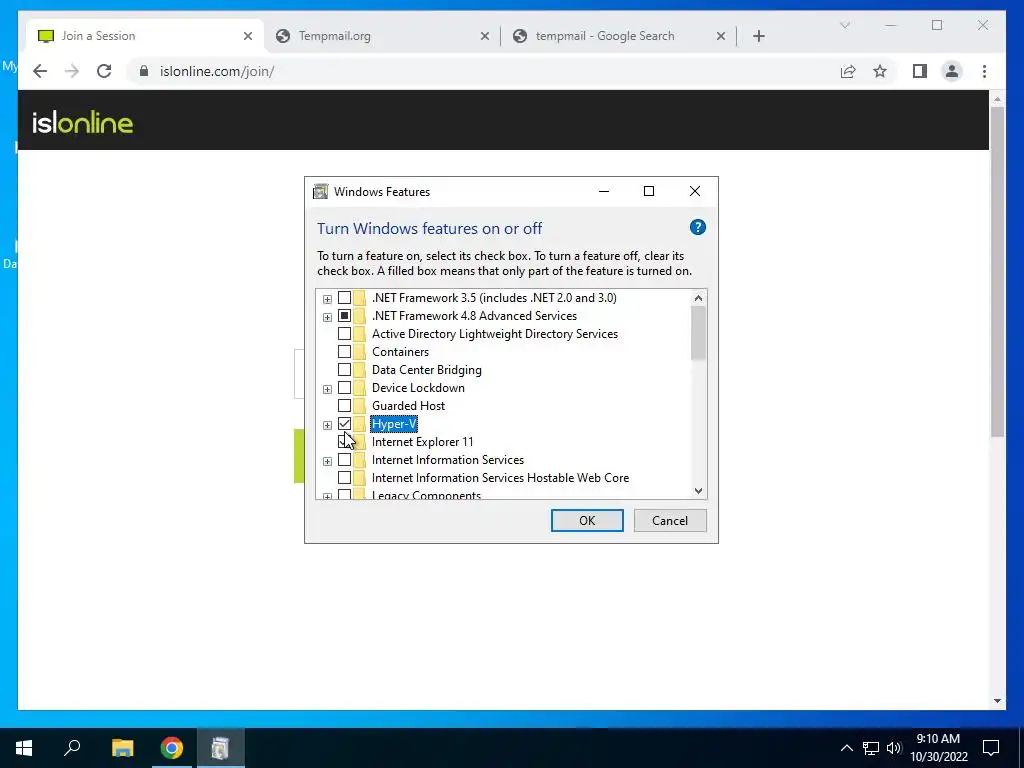Click OK in Windows Features
The image size is (1024, 768).
(x=587, y=520)
